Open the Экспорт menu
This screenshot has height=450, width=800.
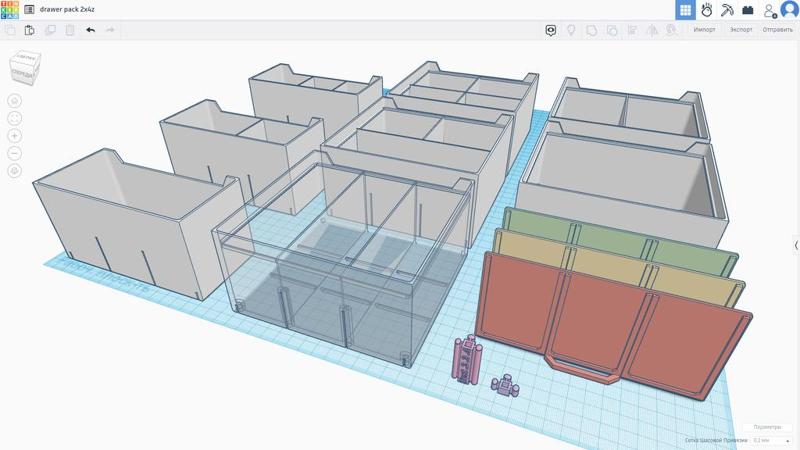(741, 30)
